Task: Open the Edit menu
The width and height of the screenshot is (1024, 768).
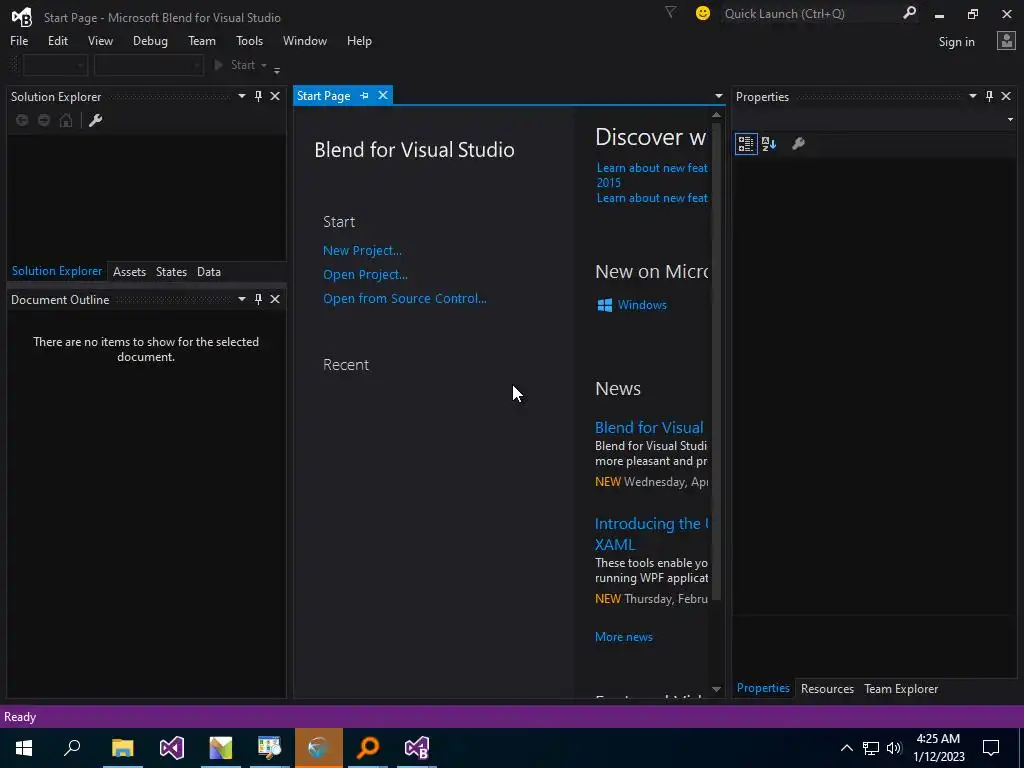Action: point(57,40)
